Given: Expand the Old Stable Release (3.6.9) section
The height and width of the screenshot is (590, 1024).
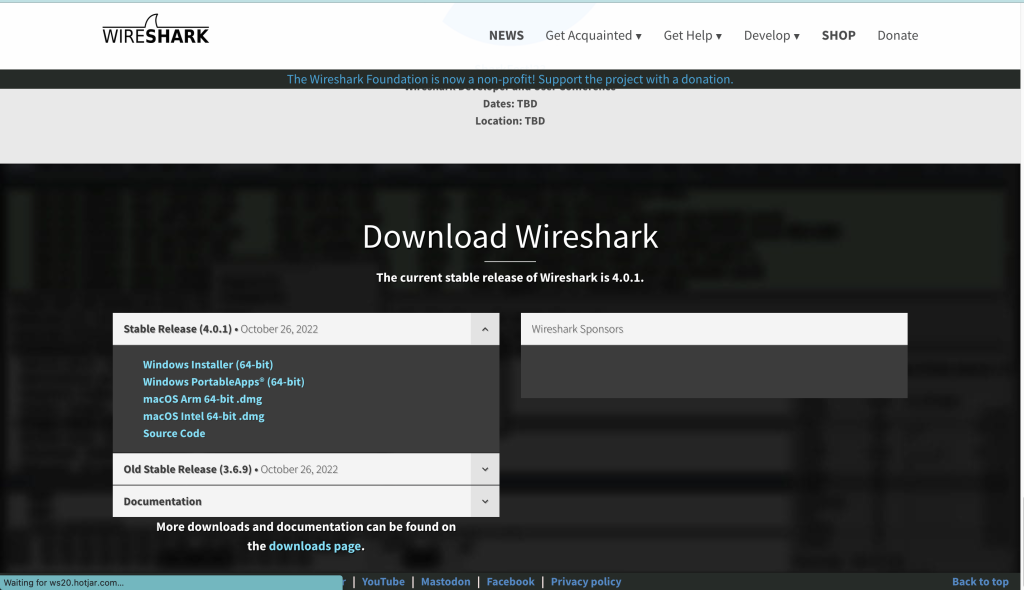Looking at the screenshot, I should [484, 469].
